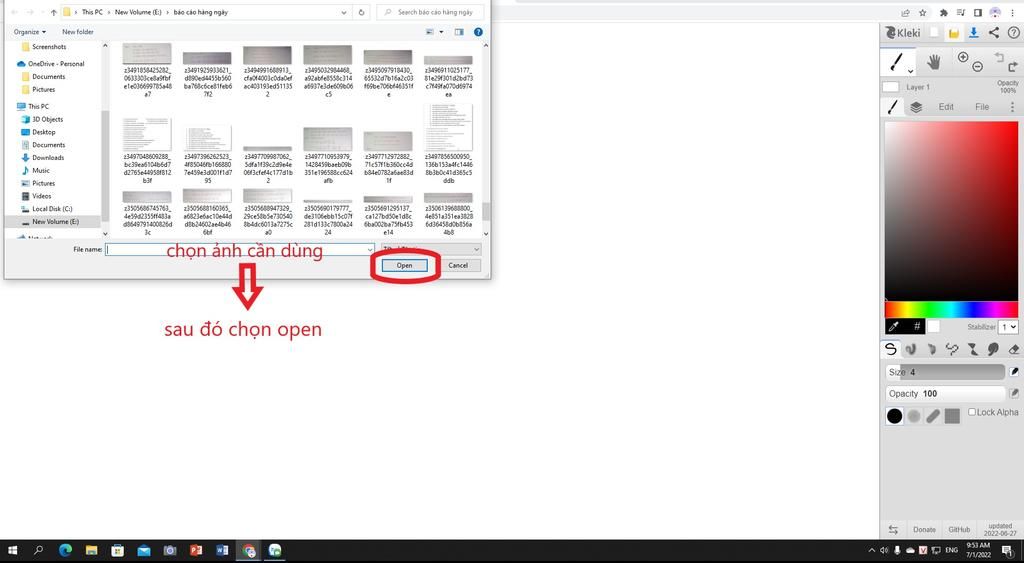The height and width of the screenshot is (563, 1024).
Task: Select the smudge brush type
Action: click(x=993, y=349)
